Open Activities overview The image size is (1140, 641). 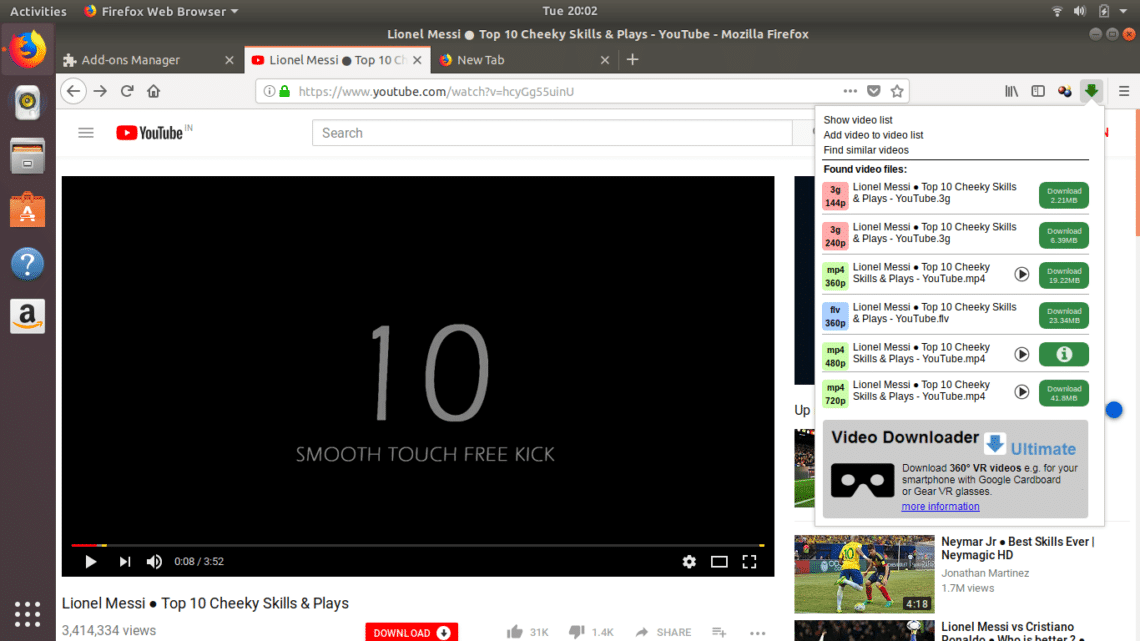(38, 11)
